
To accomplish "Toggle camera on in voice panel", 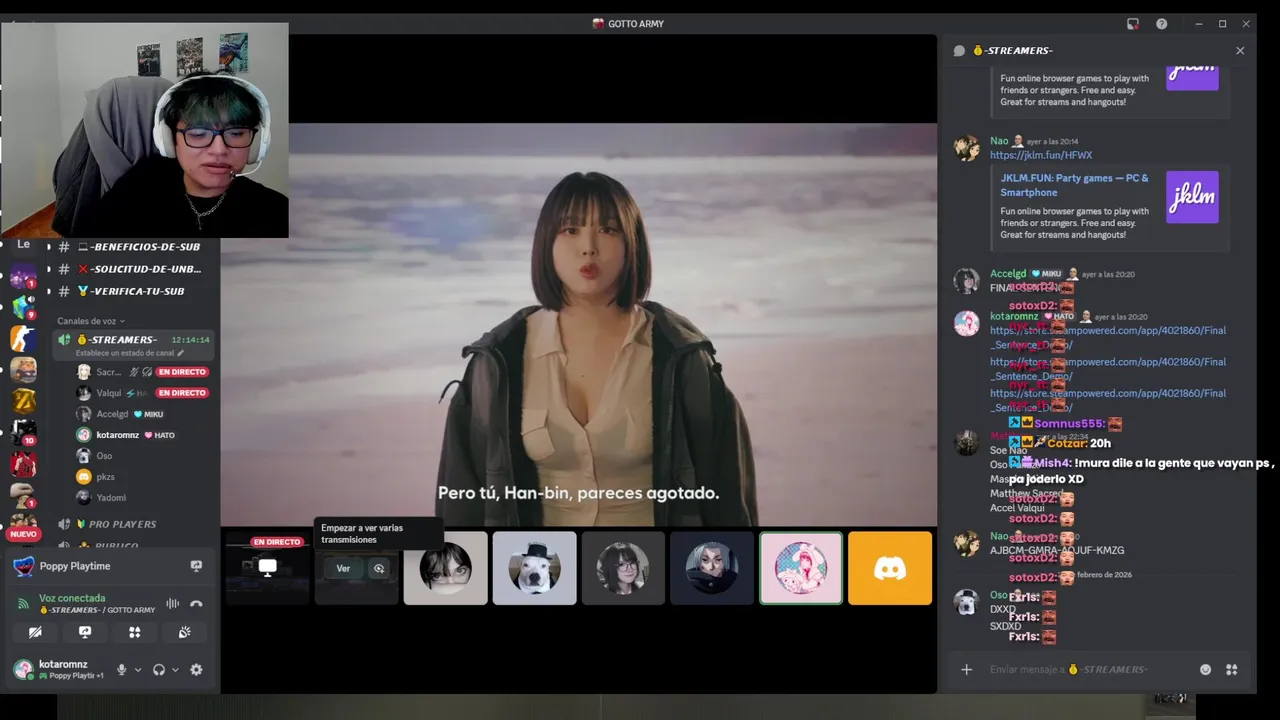I will pos(35,632).
